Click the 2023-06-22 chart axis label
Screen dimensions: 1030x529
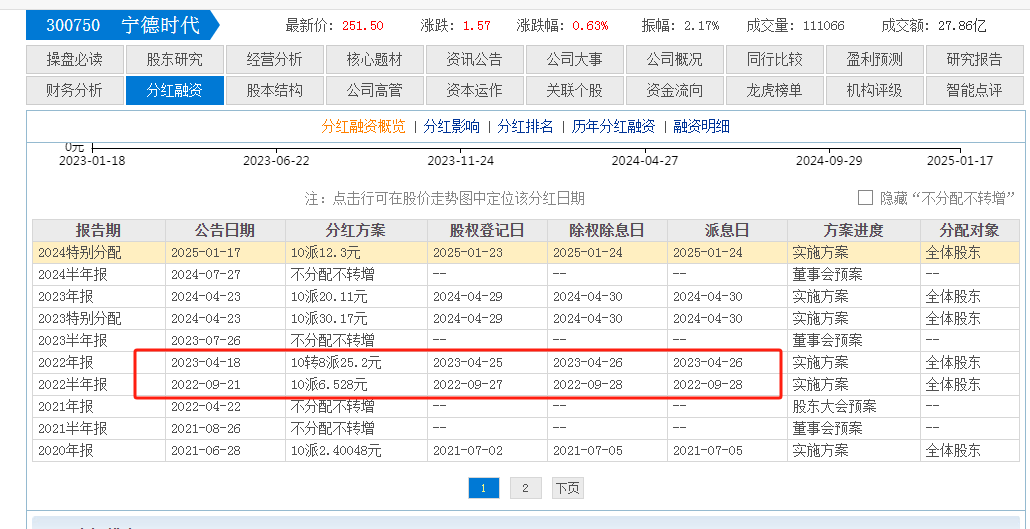coord(276,161)
